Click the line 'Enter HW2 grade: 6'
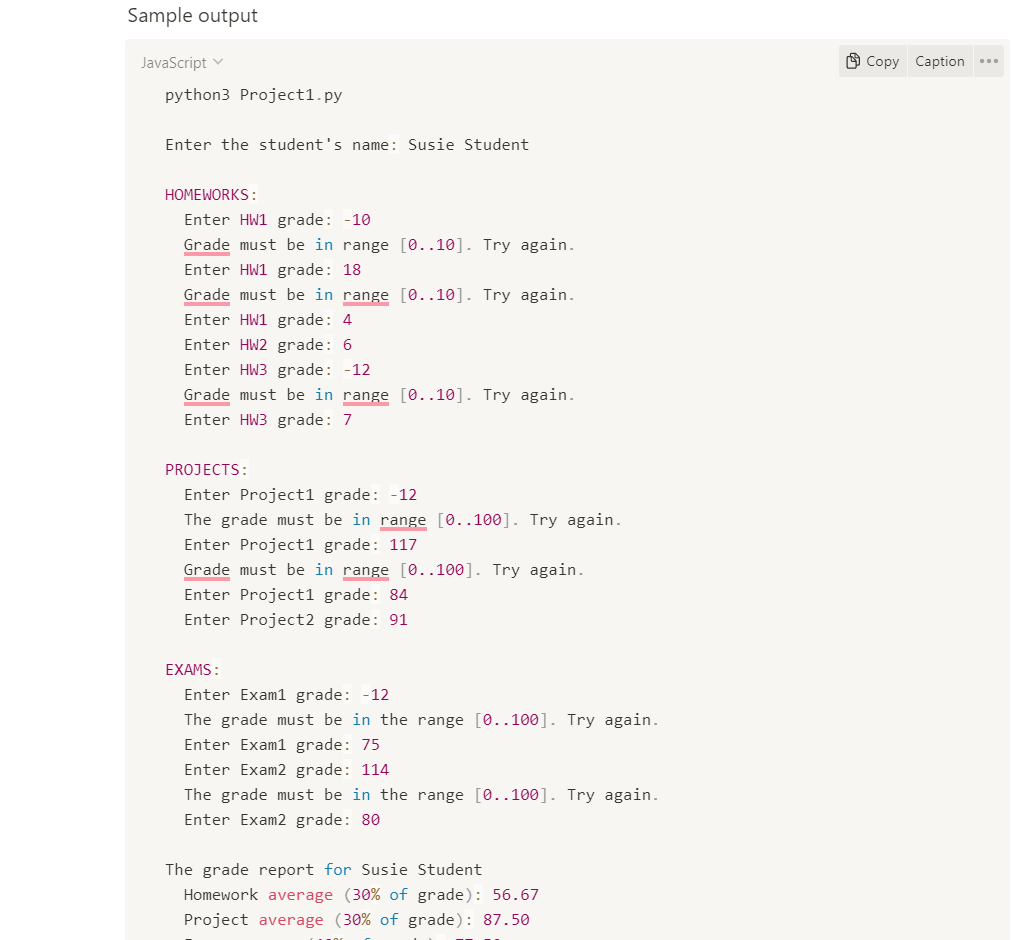 268,344
